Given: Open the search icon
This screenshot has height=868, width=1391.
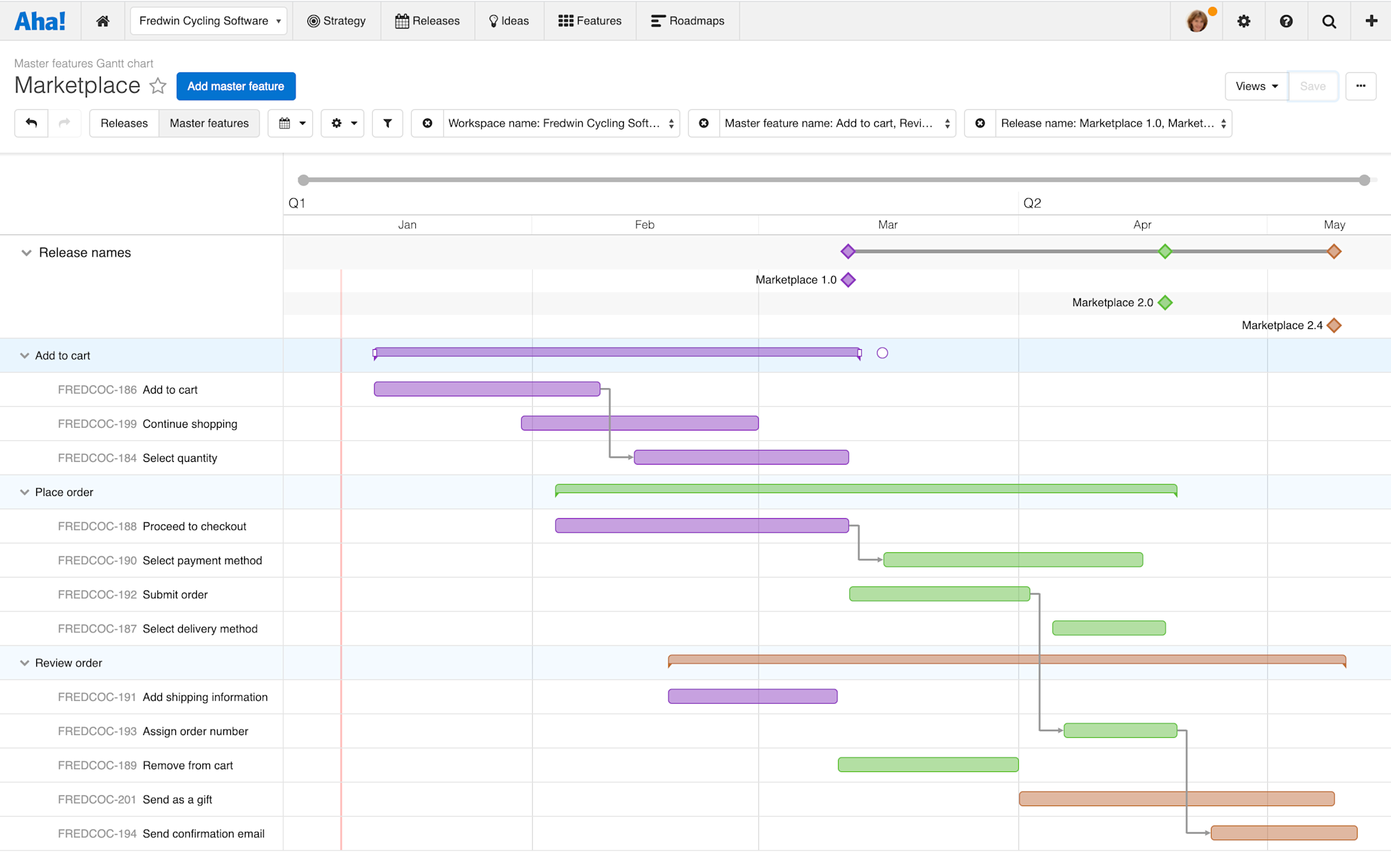Looking at the screenshot, I should [1328, 21].
